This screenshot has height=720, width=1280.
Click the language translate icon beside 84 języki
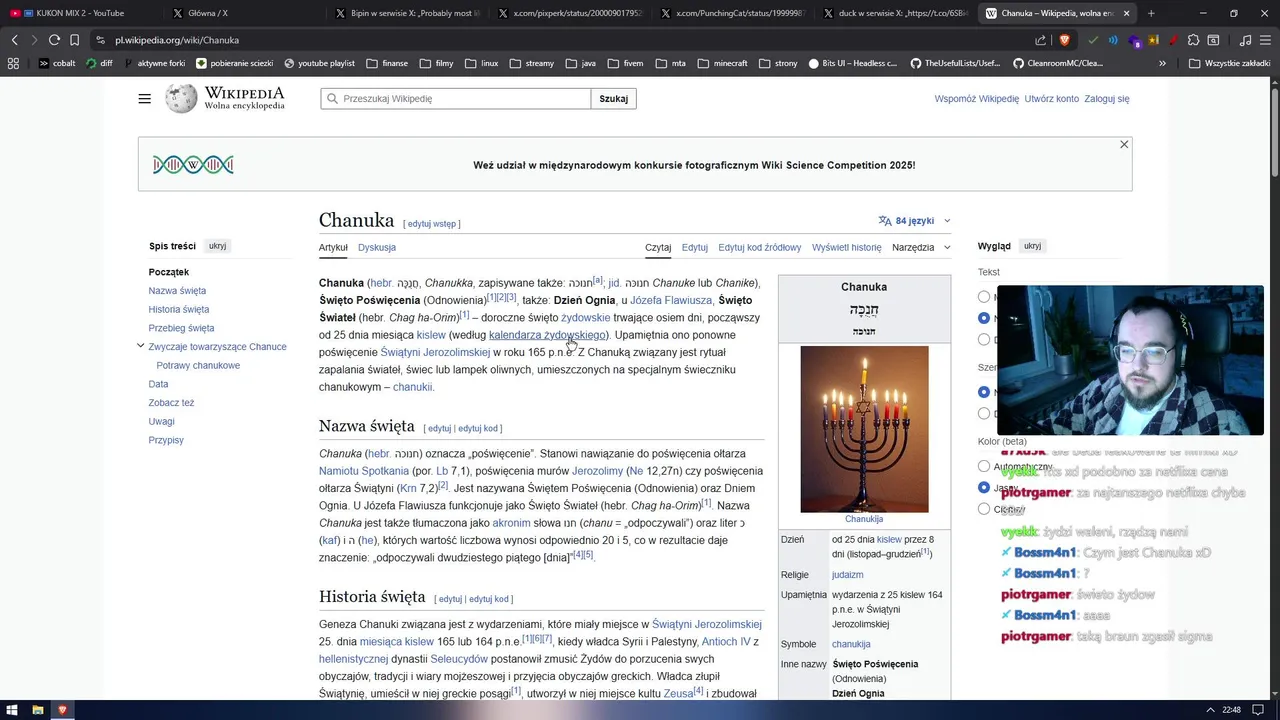click(885, 221)
